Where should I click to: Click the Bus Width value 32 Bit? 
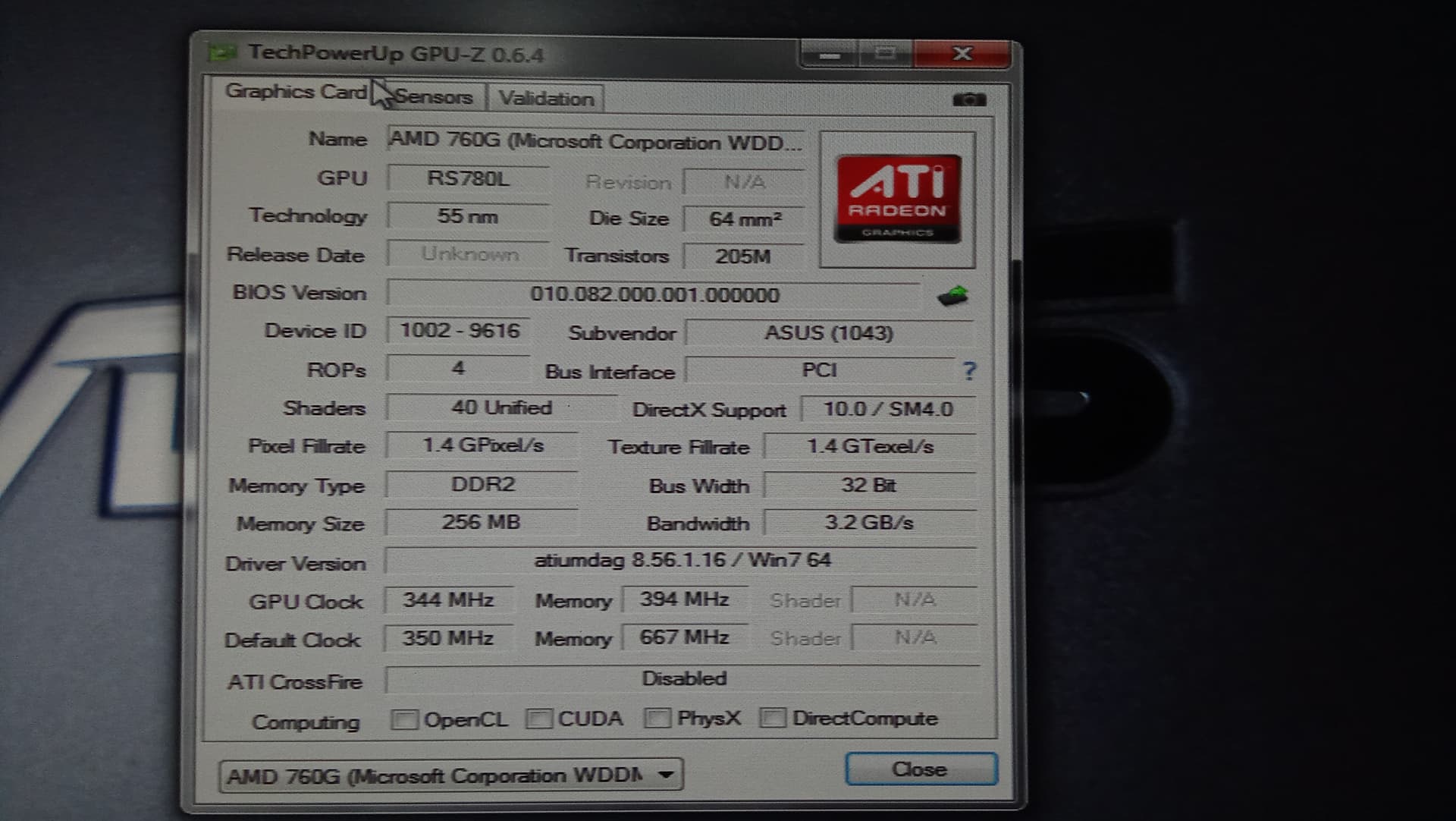(x=870, y=486)
